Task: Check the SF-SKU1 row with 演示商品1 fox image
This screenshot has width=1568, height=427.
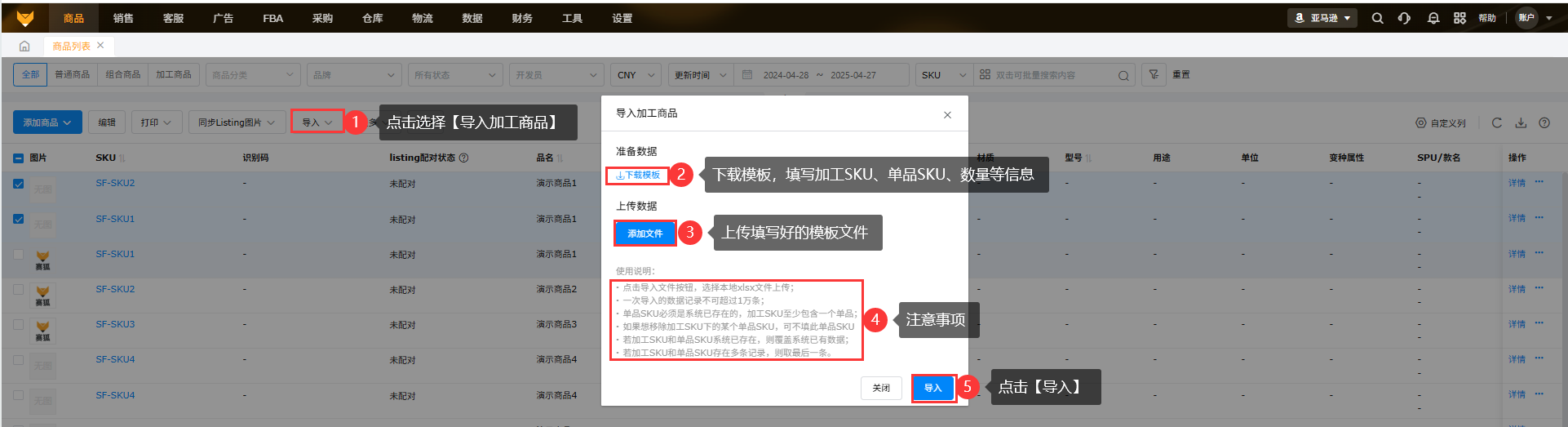Action: [19, 254]
